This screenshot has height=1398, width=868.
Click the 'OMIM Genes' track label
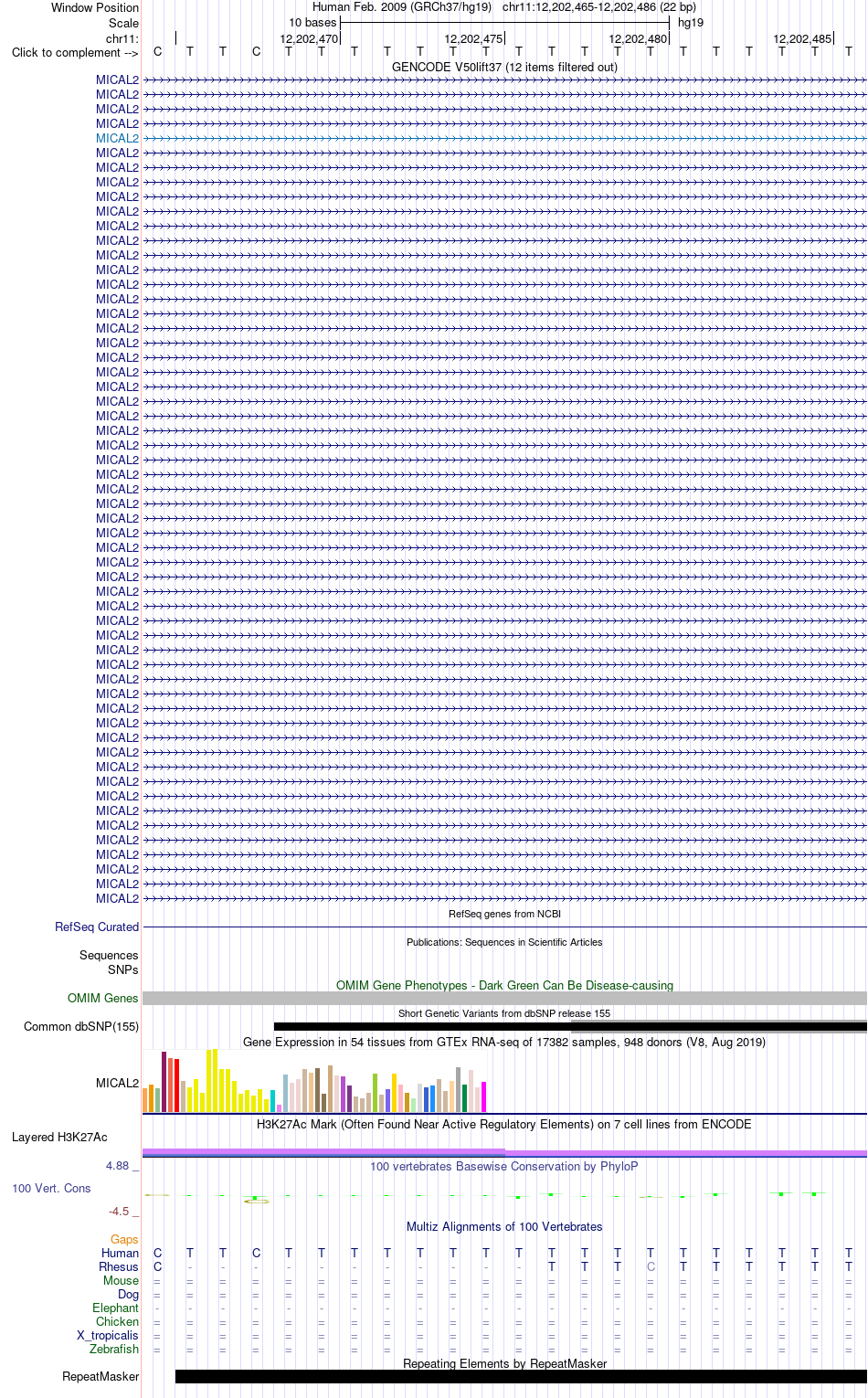point(103,998)
